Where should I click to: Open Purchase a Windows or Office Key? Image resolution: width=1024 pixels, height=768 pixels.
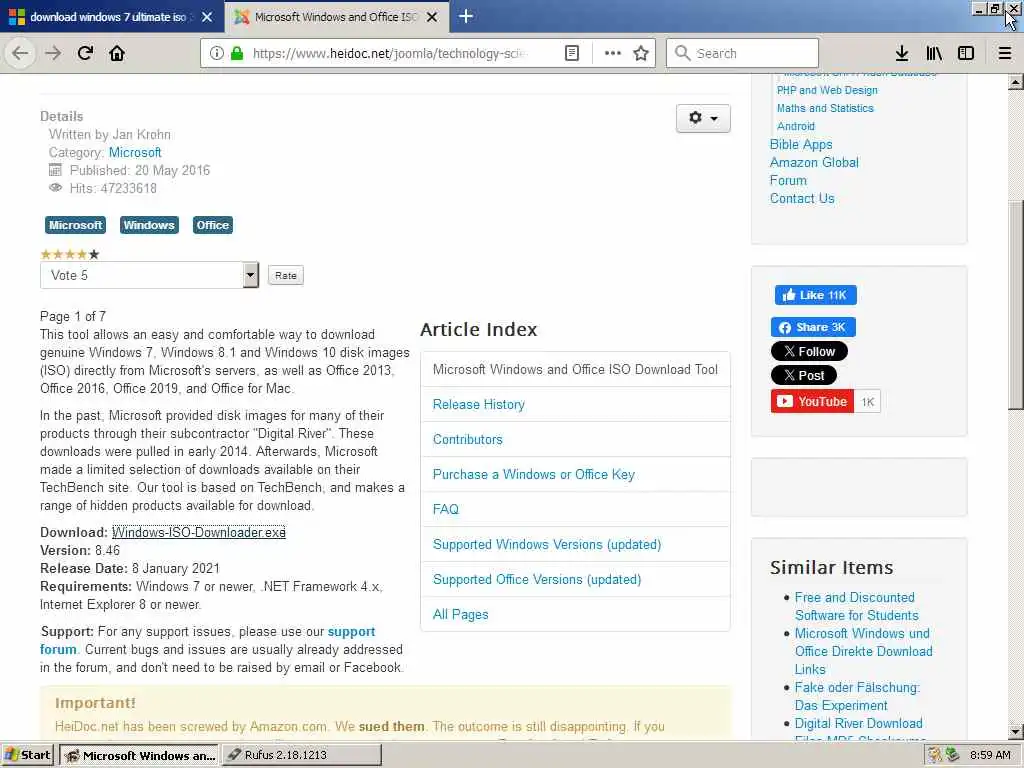[534, 475]
